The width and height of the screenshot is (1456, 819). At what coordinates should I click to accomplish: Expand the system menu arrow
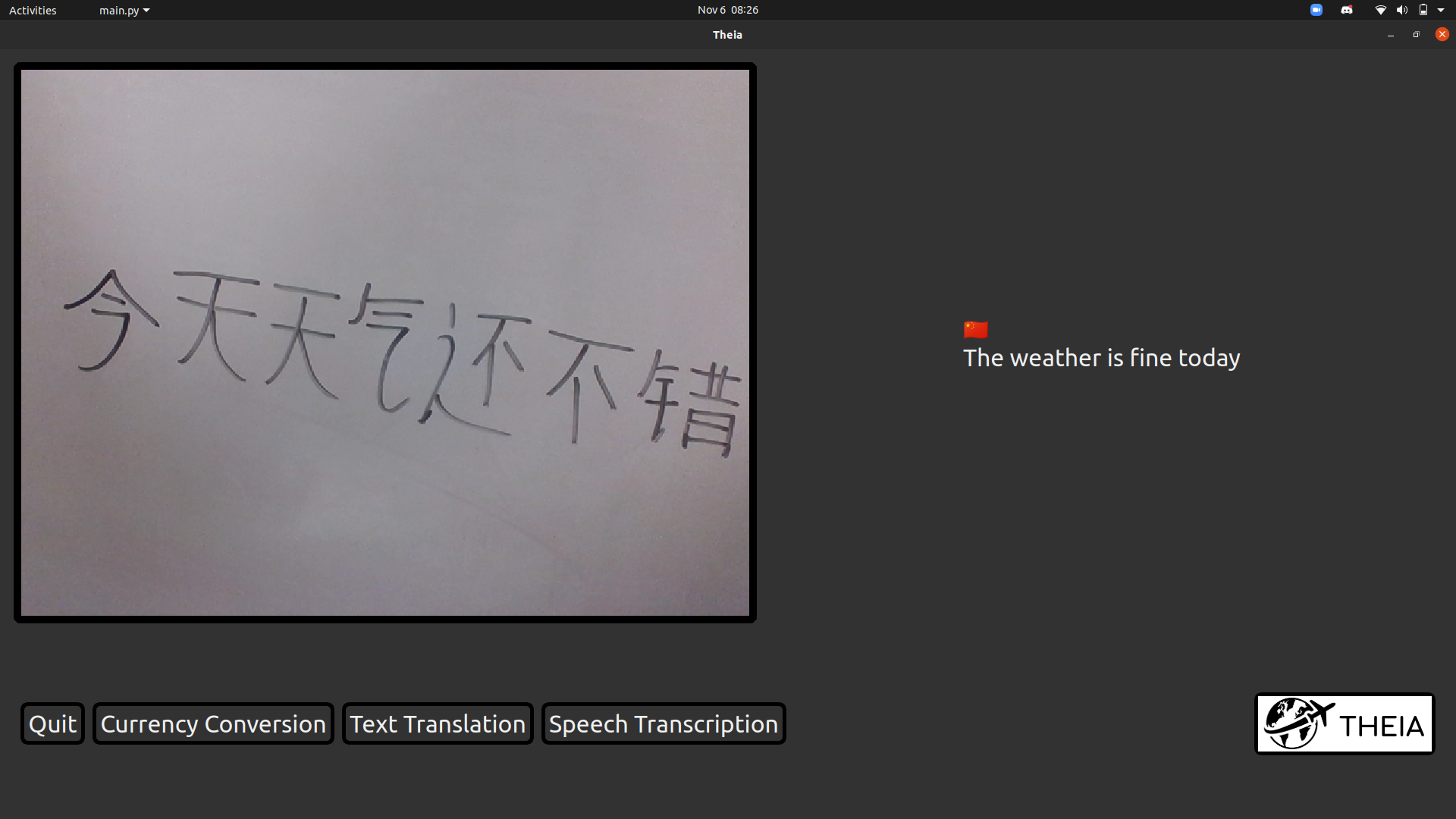point(1441,10)
